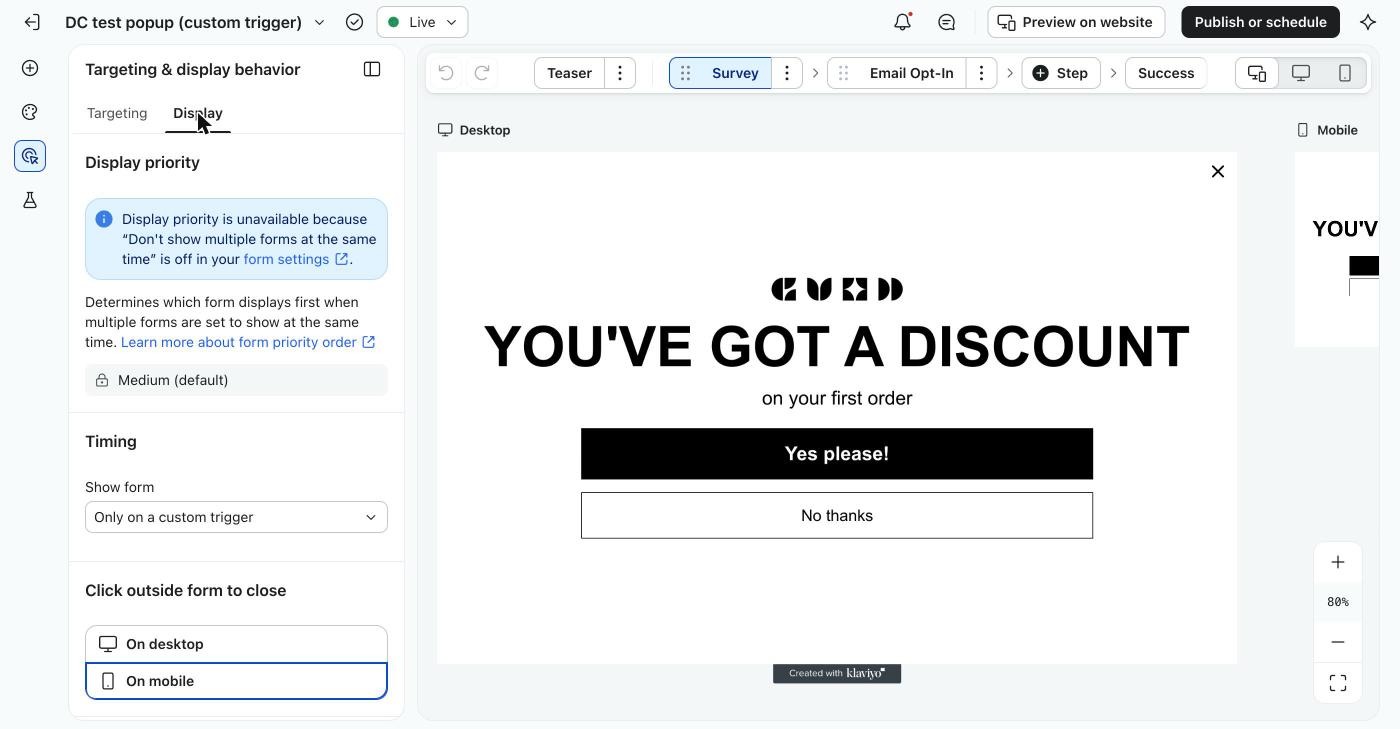The image size is (1400, 729).
Task: Click the saved status checkmark icon
Action: coord(354,22)
